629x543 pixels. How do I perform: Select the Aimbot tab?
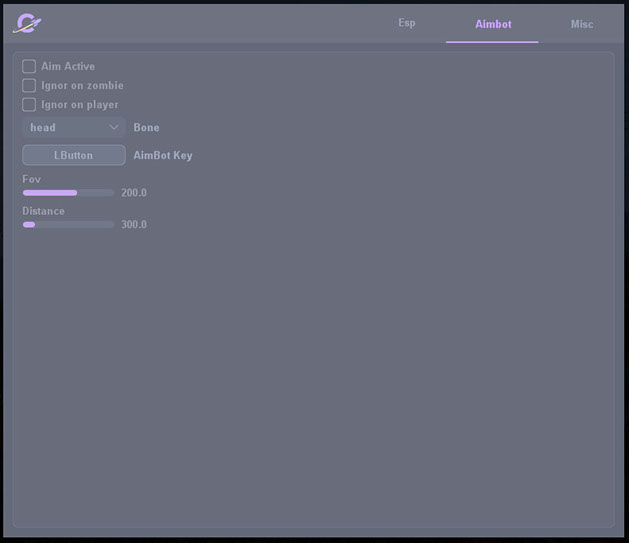[493, 24]
